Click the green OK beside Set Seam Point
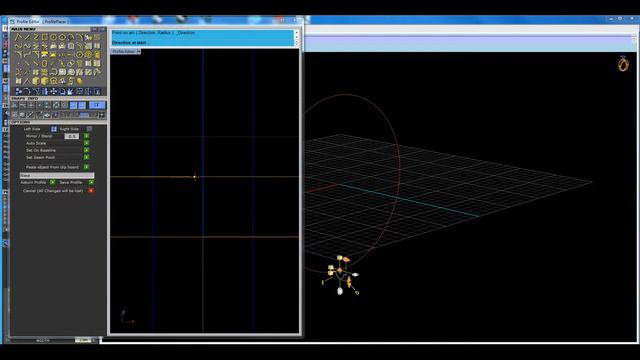Screen dimensions: 640x360 coord(87,157)
